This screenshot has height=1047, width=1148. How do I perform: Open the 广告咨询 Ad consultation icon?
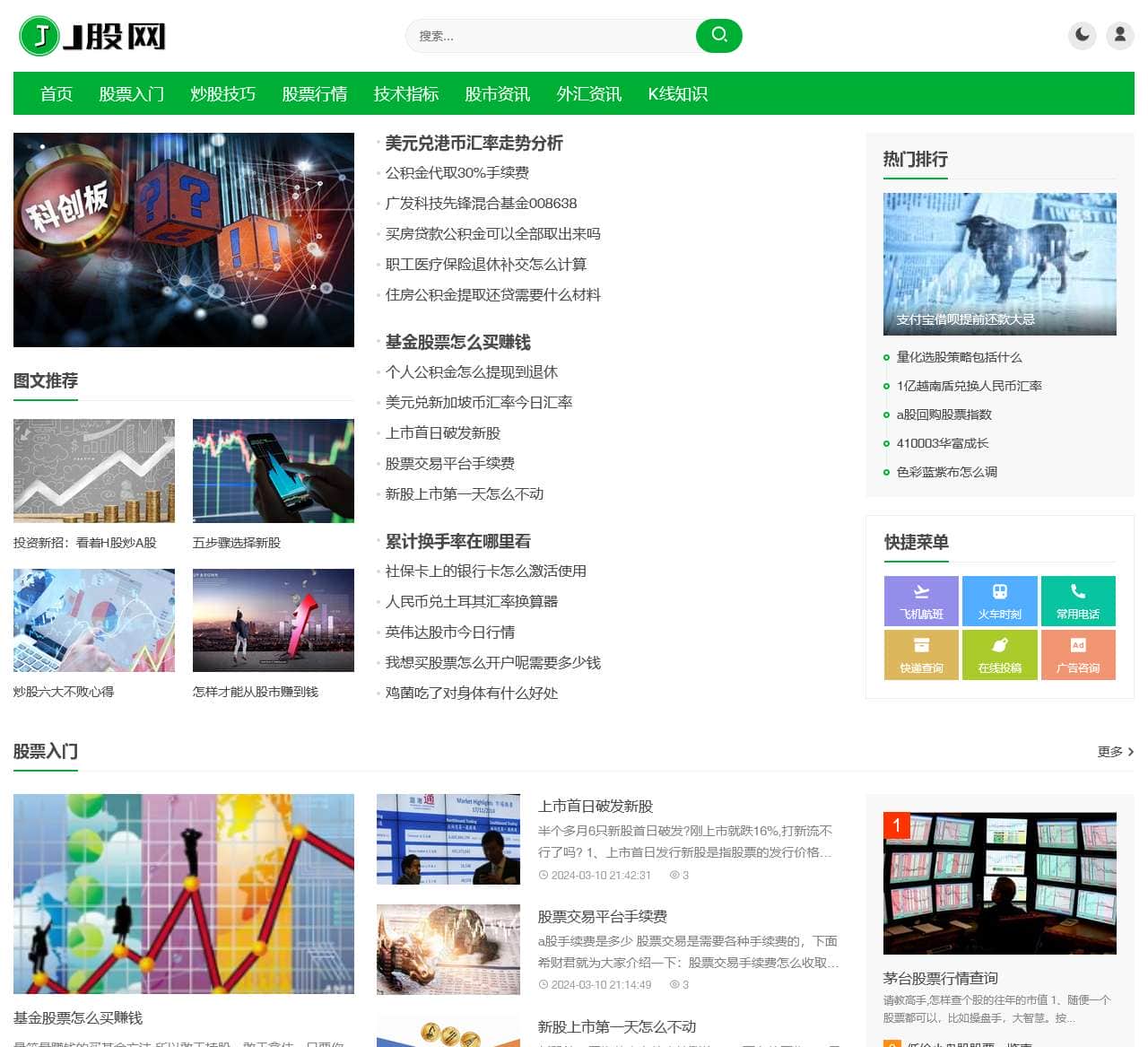click(x=1078, y=655)
